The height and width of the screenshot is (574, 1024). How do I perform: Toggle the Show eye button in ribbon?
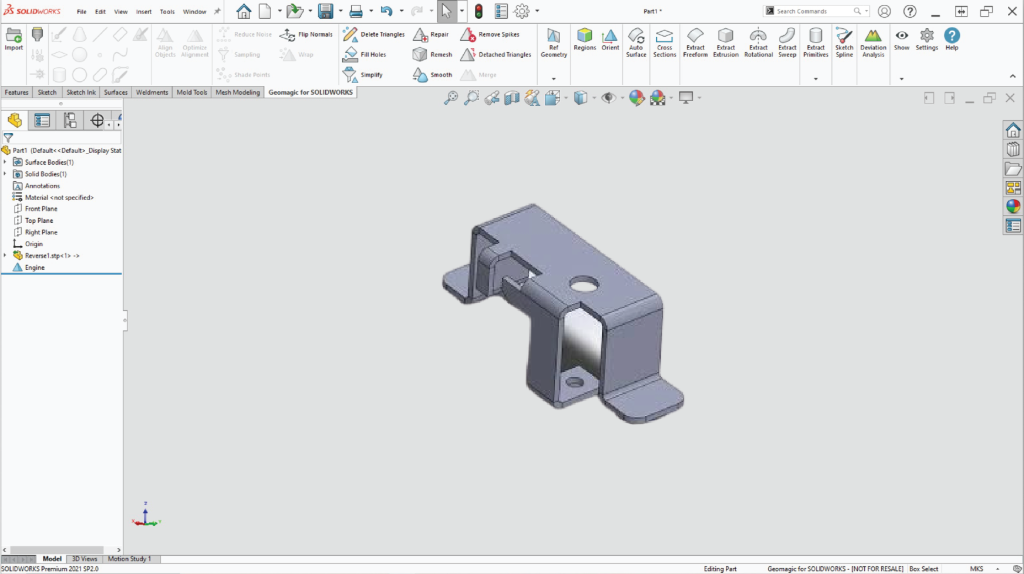901,40
